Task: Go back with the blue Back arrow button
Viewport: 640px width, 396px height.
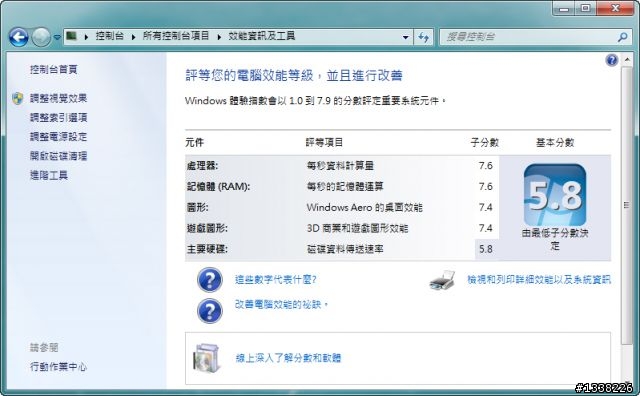Action: [x=18, y=37]
